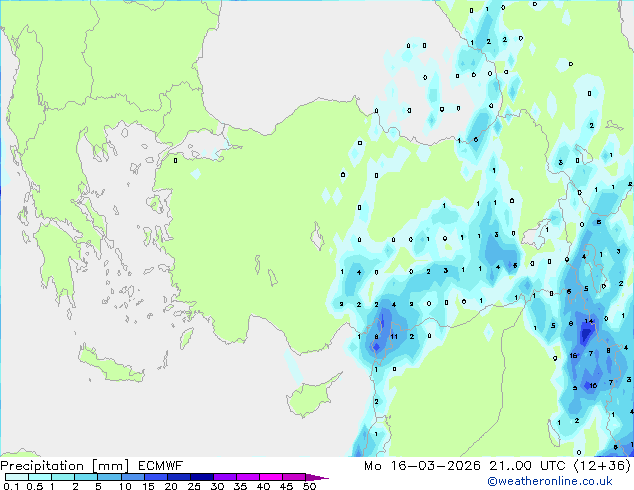Select the 20–25 mm legend swatch
Screen dimensions: 634x490
click(179, 477)
